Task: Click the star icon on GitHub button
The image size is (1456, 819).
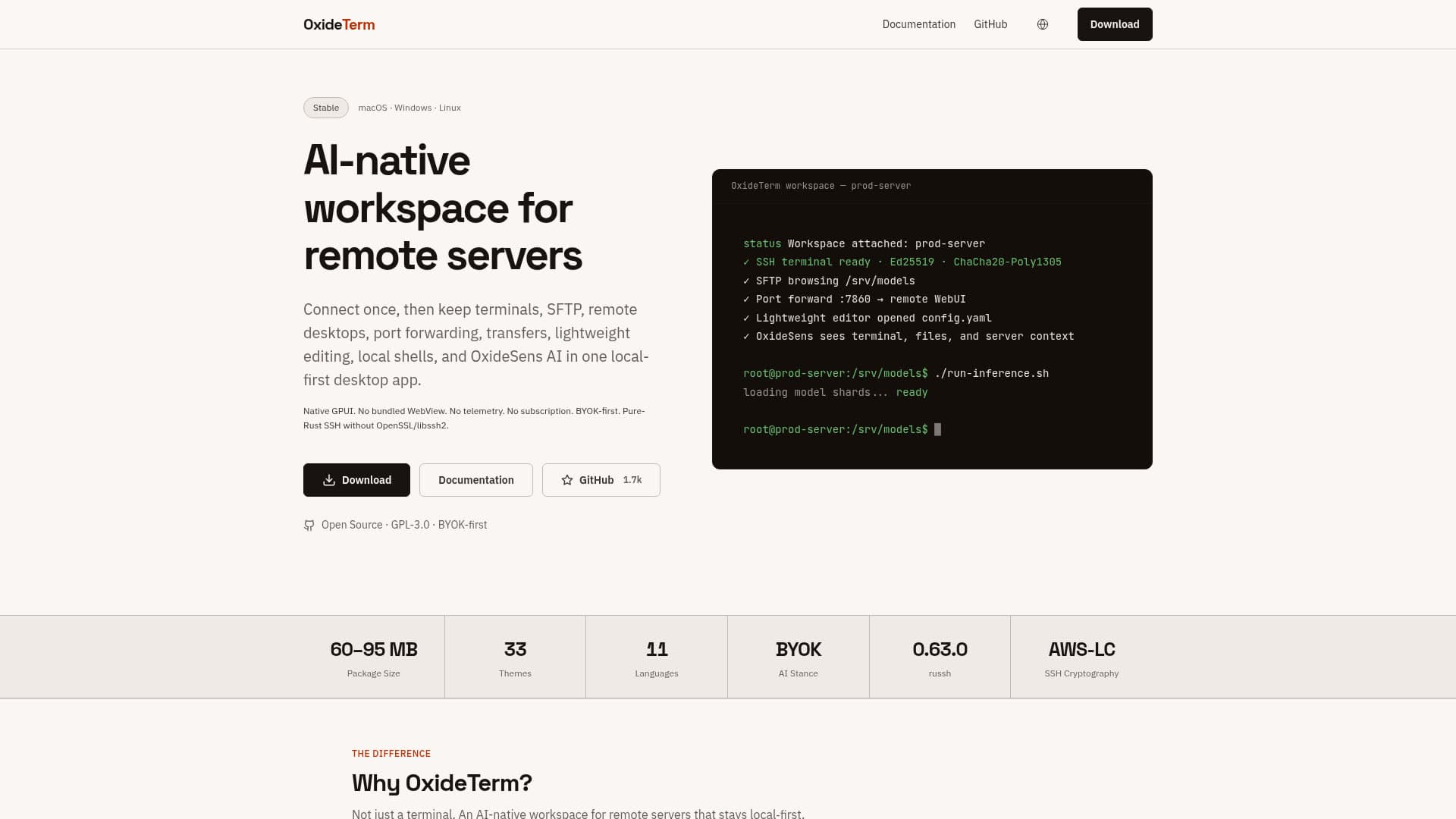Action: pos(567,480)
